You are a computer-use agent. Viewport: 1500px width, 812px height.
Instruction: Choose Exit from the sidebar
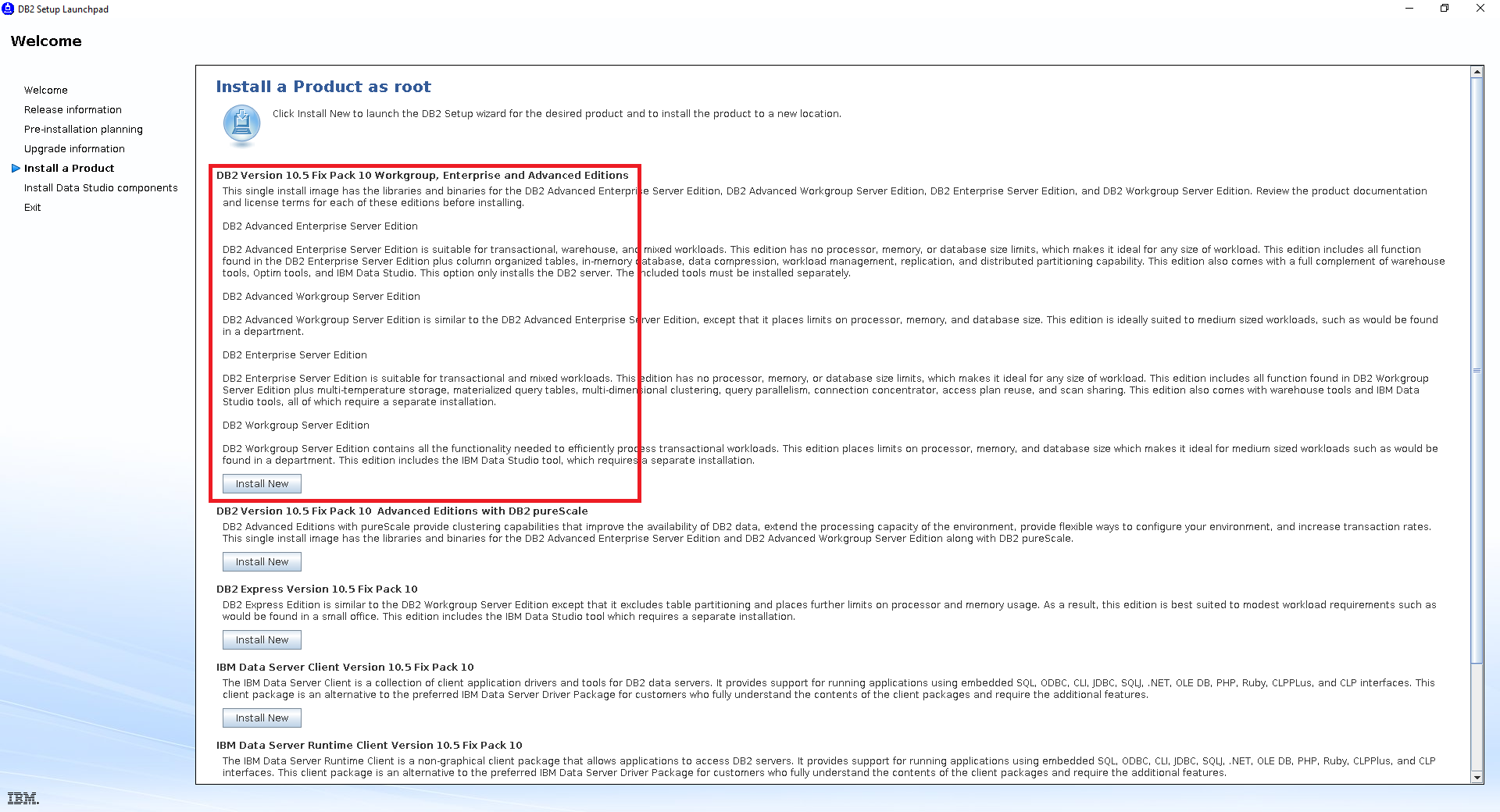click(32, 208)
